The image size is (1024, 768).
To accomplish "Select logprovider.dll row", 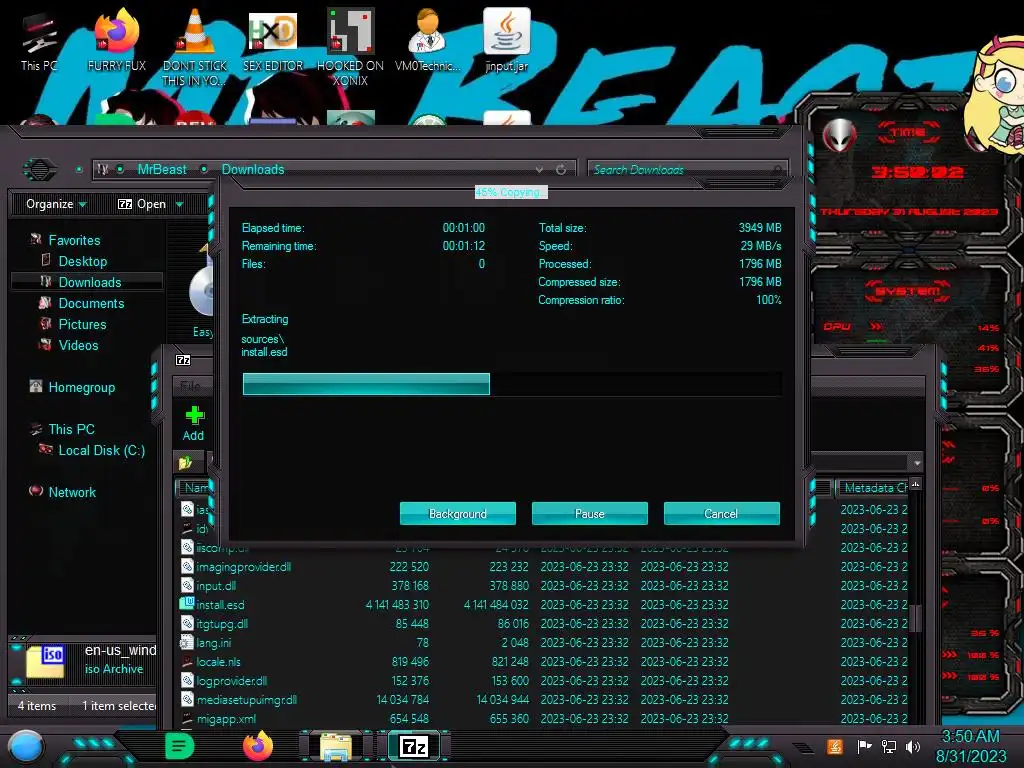I will pyautogui.click(x=543, y=680).
